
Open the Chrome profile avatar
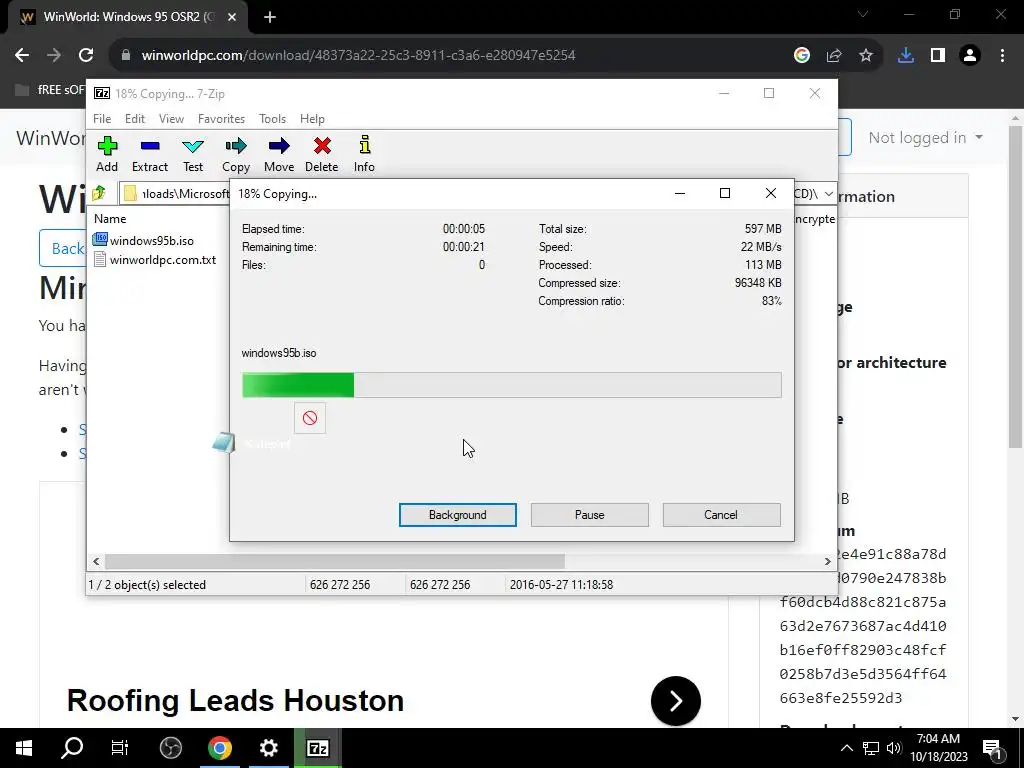[x=970, y=56]
